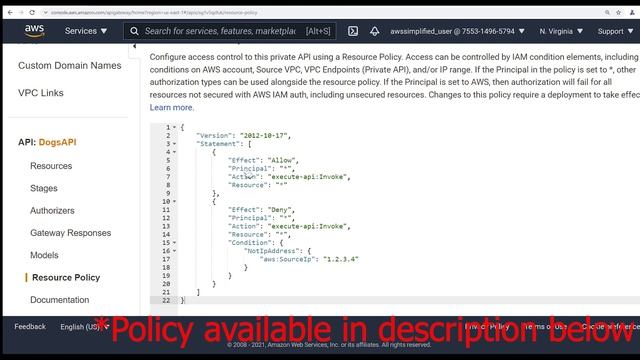Open the Support dropdown menu
Image resolution: width=640 pixels, height=360 pixels.
pos(615,31)
